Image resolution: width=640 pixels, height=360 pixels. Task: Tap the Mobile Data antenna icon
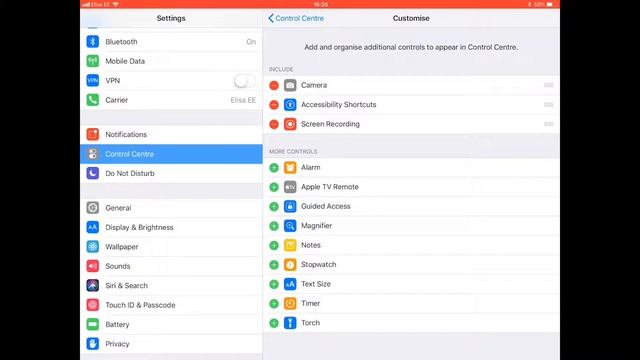[x=93, y=61]
